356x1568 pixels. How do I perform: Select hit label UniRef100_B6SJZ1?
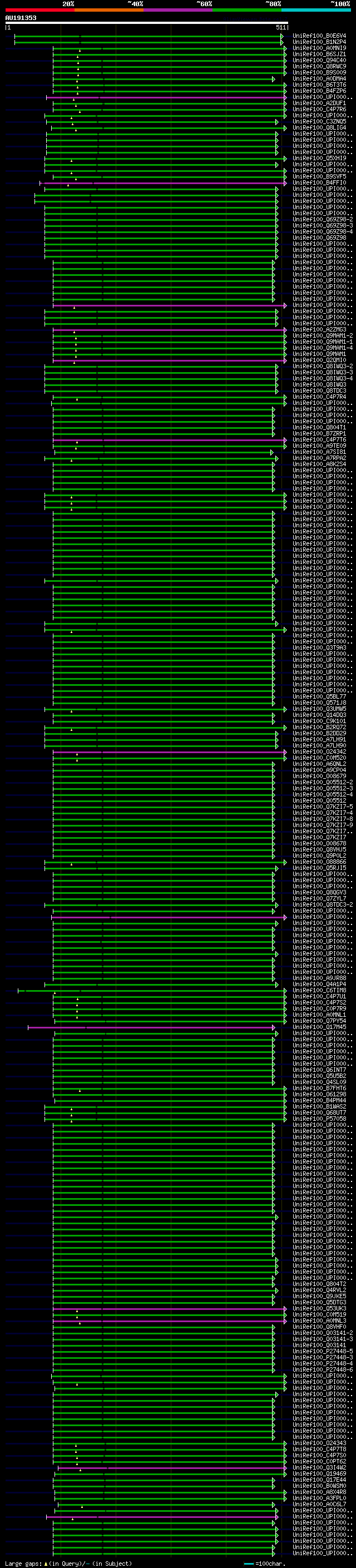click(319, 54)
